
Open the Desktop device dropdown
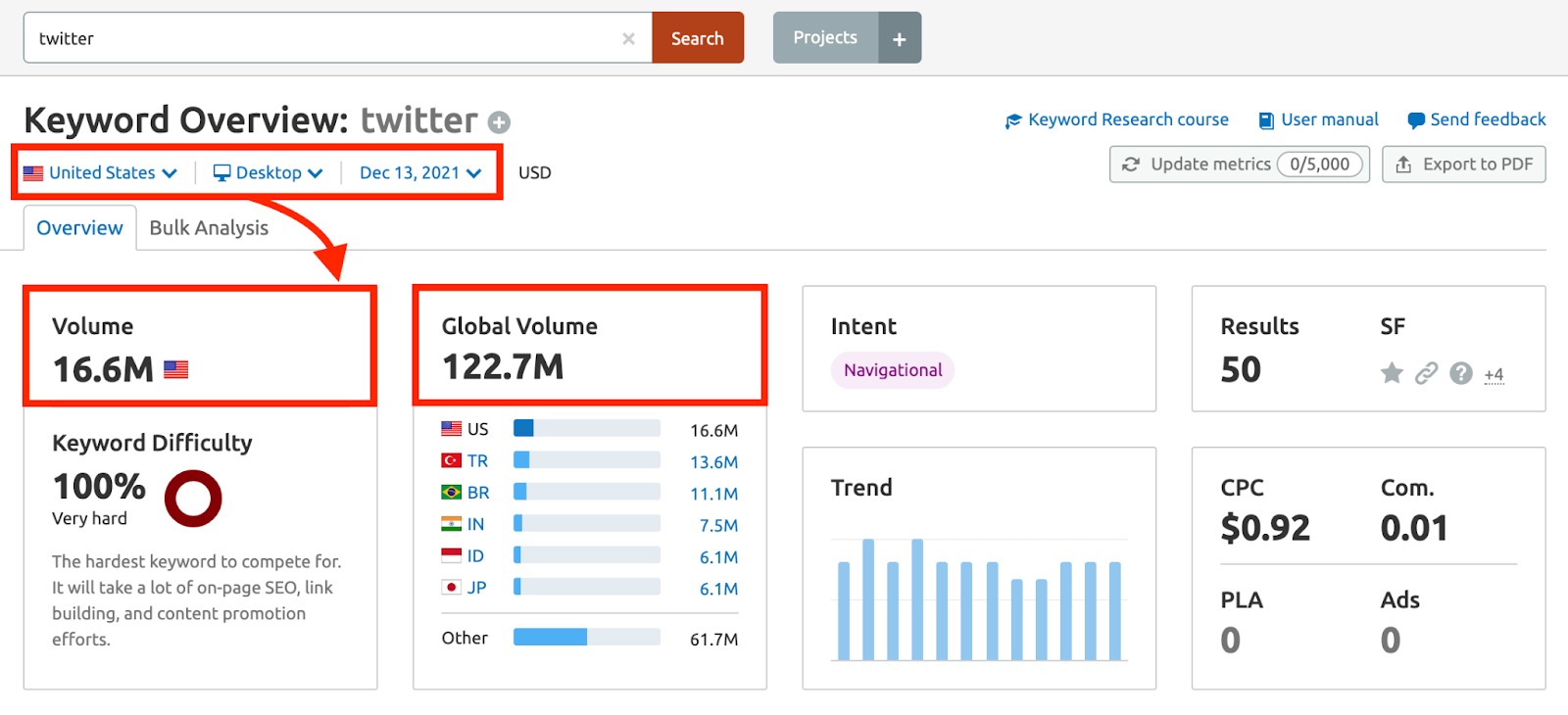pos(268,172)
